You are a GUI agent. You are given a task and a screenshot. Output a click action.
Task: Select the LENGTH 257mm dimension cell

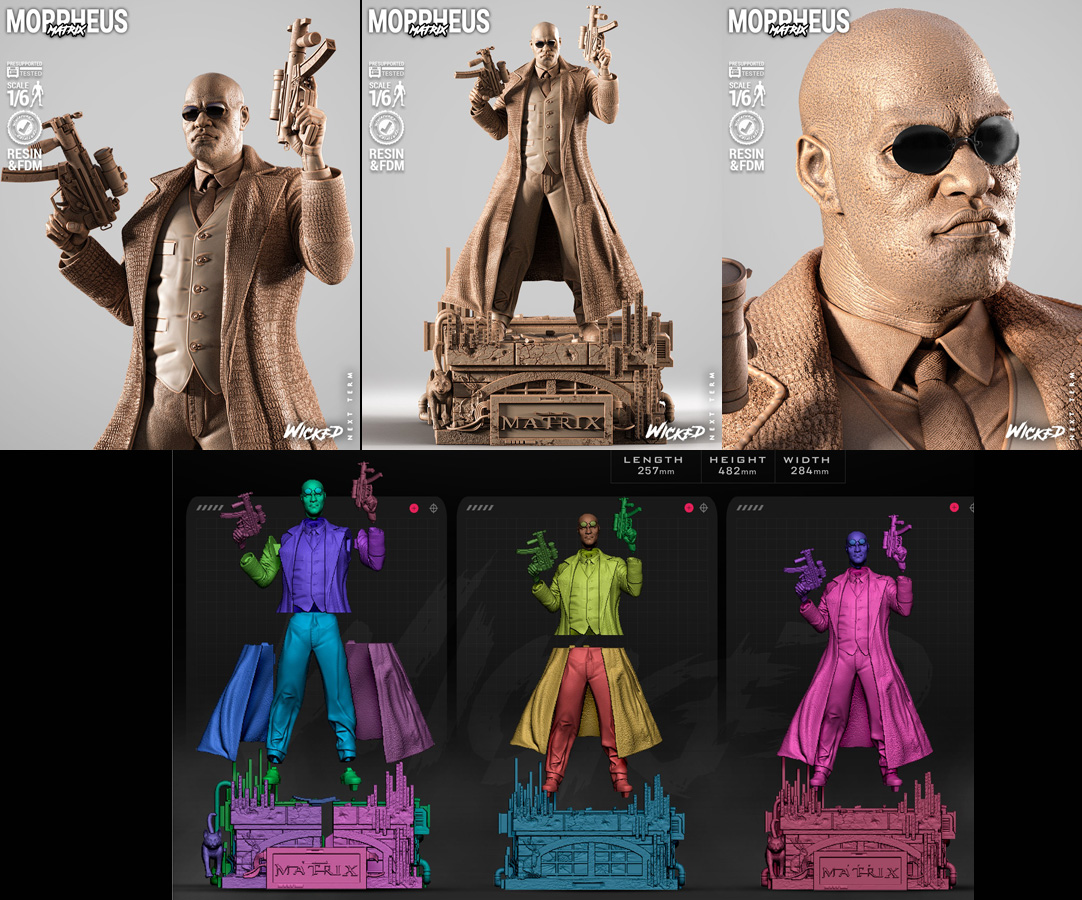pos(653,466)
